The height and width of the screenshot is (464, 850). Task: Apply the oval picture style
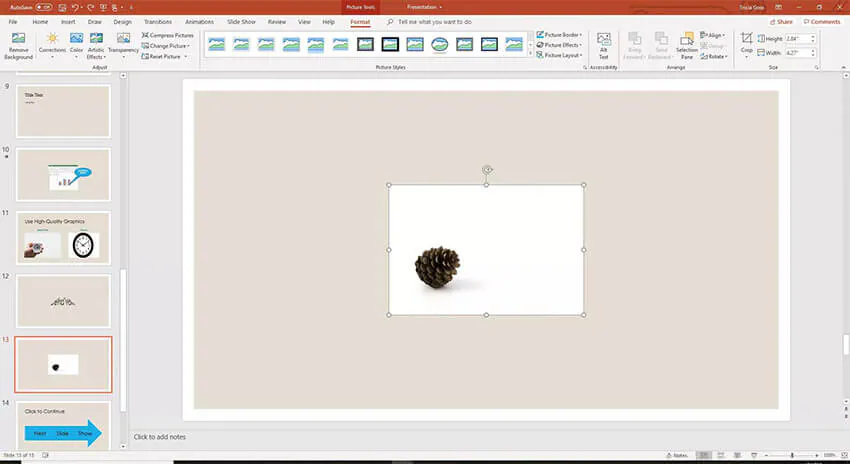440,44
